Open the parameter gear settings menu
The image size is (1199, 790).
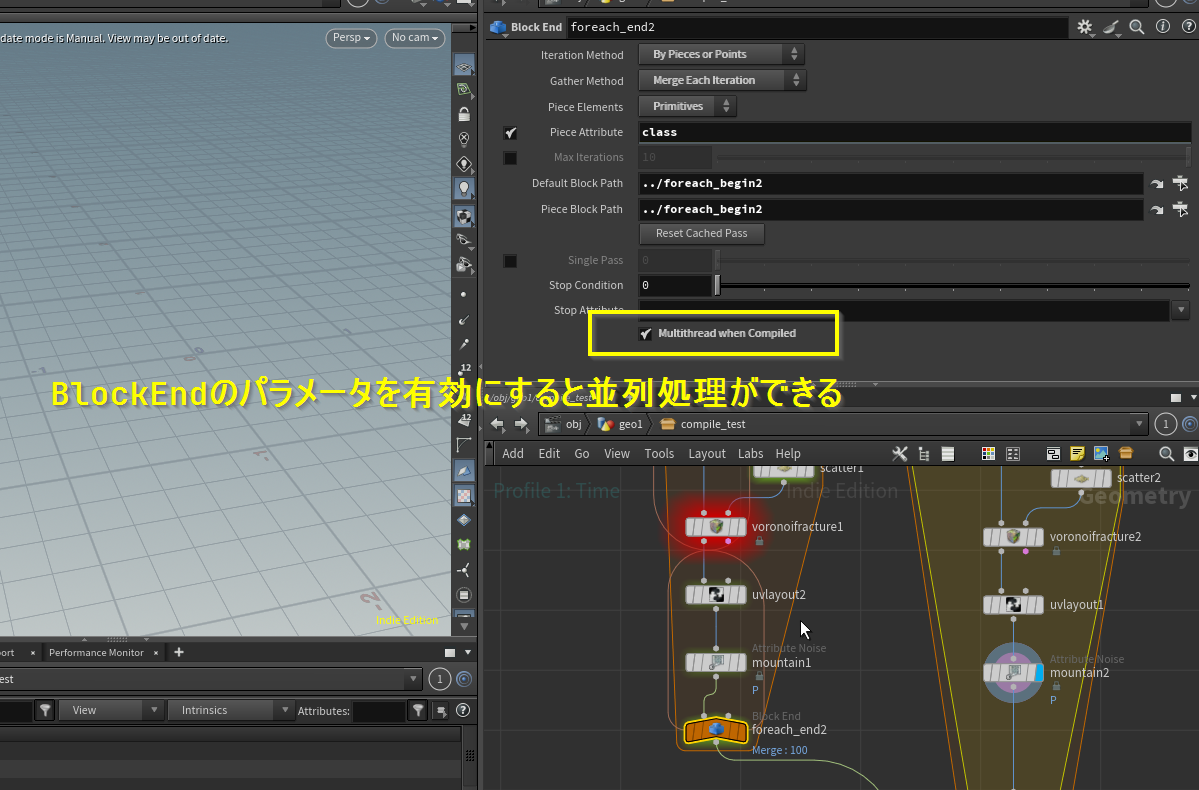(1086, 28)
